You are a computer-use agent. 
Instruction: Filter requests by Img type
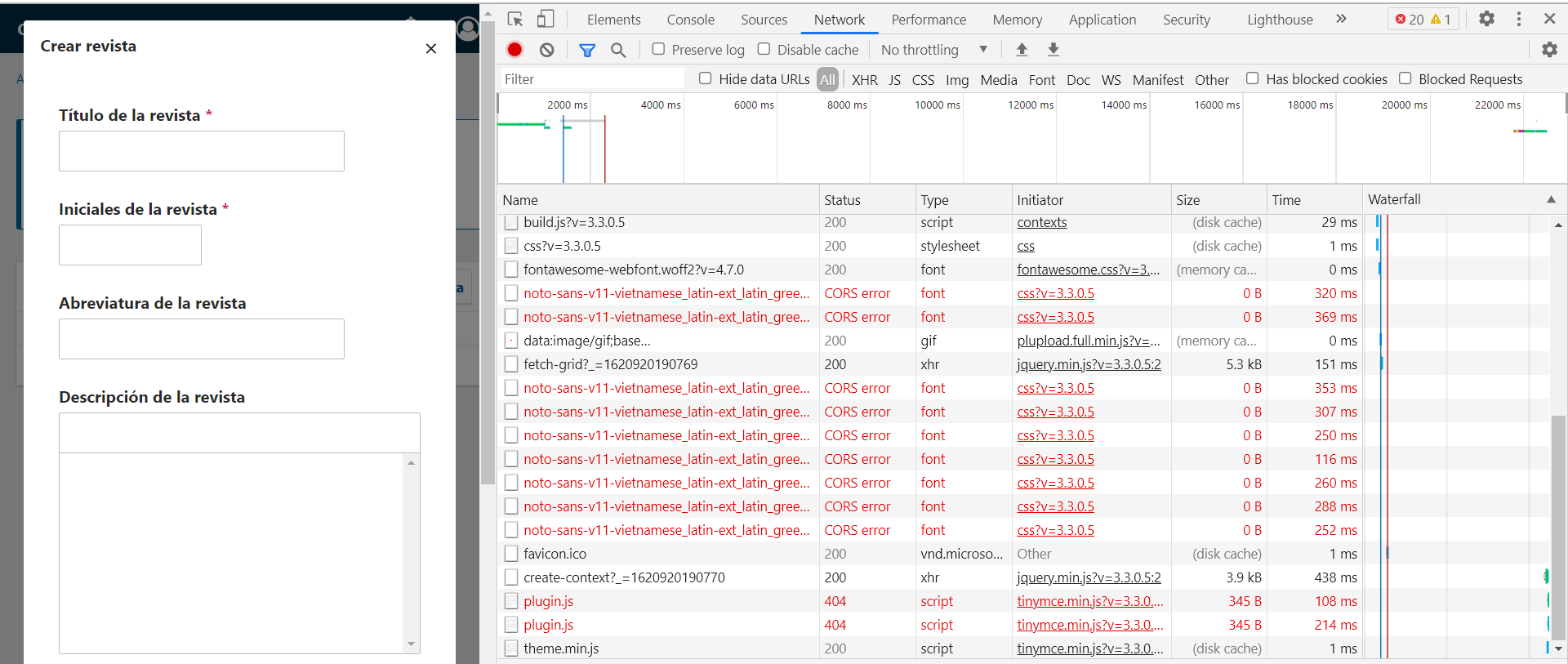[x=957, y=79]
